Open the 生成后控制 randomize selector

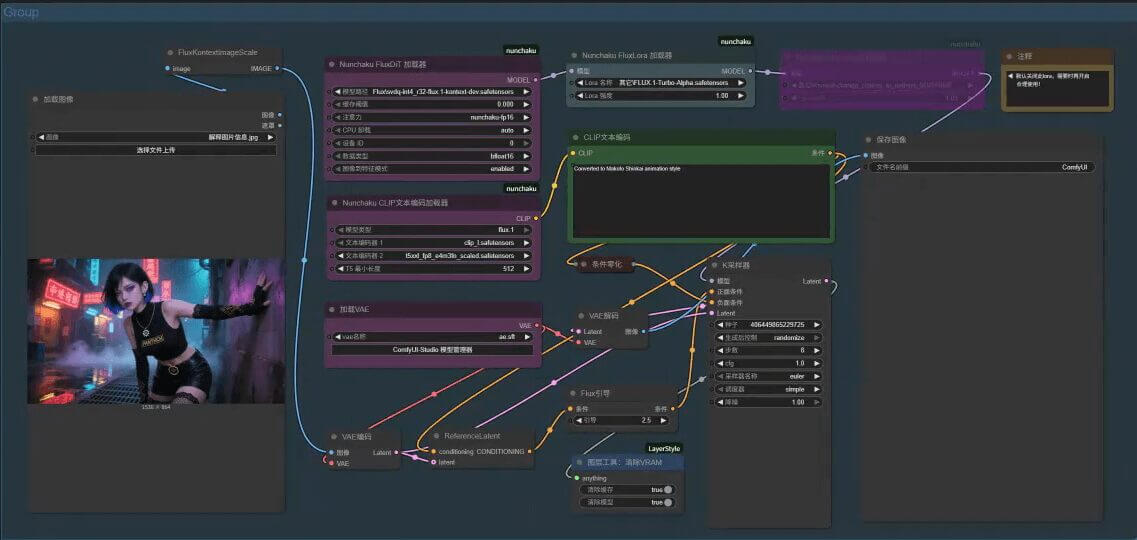click(x=769, y=338)
